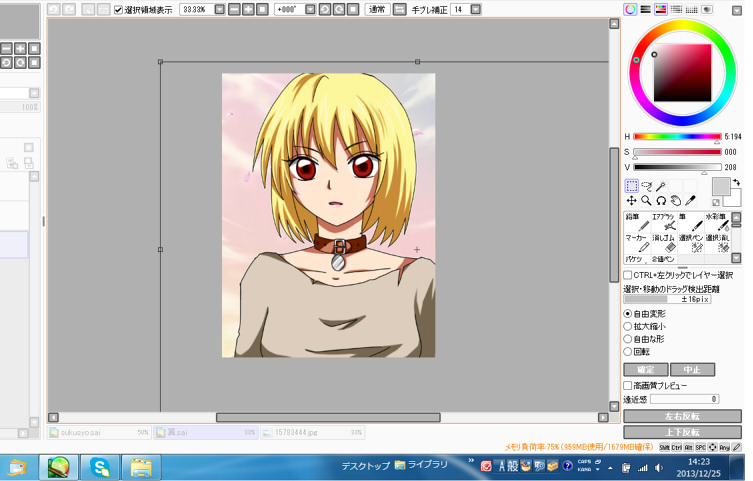Toggle the swatches panel icon
The width and height of the screenshot is (753, 481).
tap(692, 9)
